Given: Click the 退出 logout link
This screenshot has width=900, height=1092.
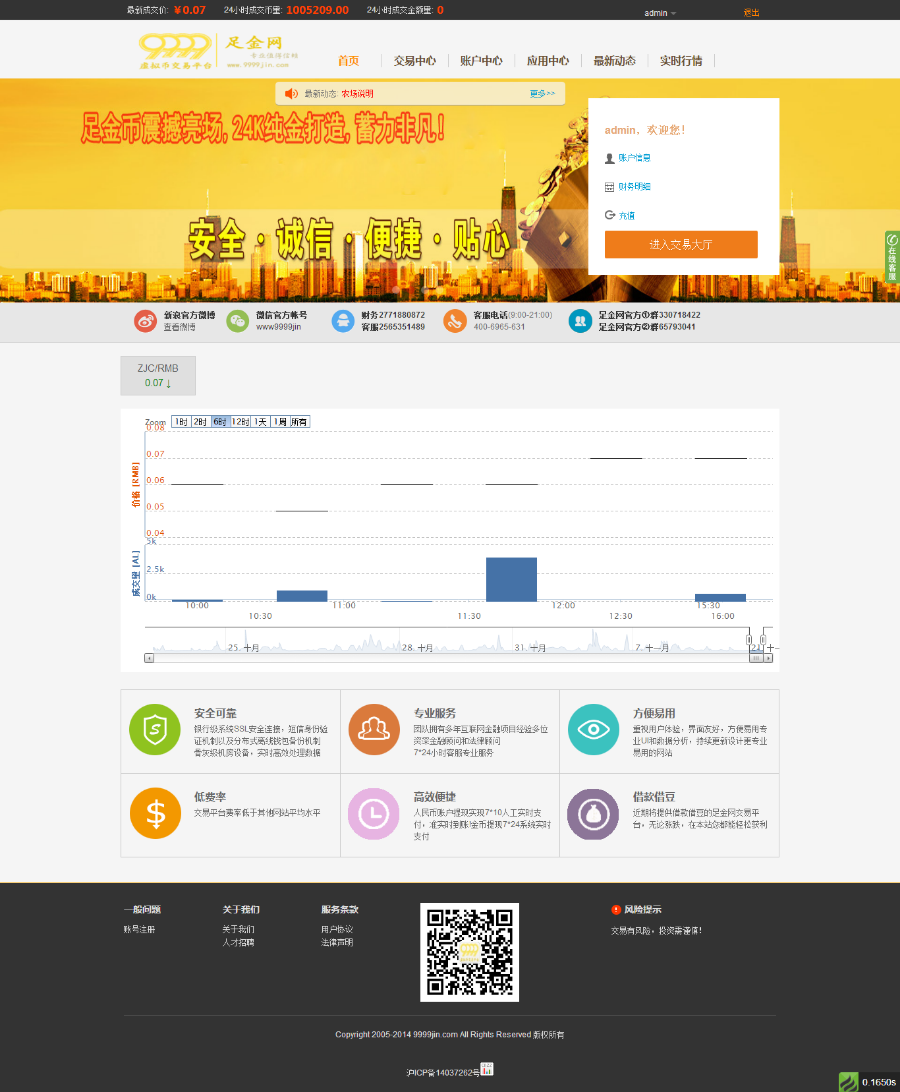Looking at the screenshot, I should coord(751,13).
